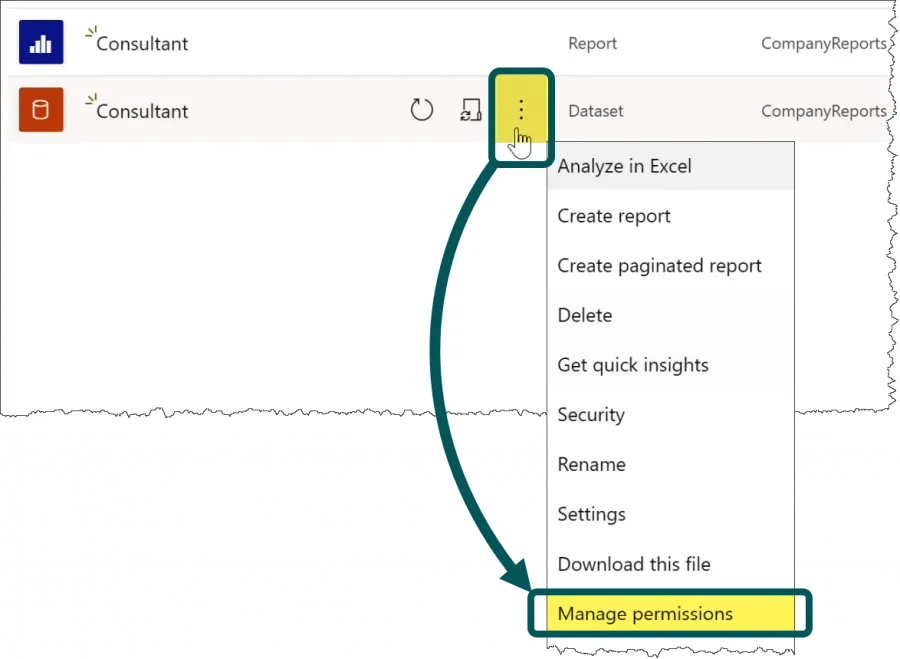Open Settings from the dataset menu

pyautogui.click(x=591, y=514)
